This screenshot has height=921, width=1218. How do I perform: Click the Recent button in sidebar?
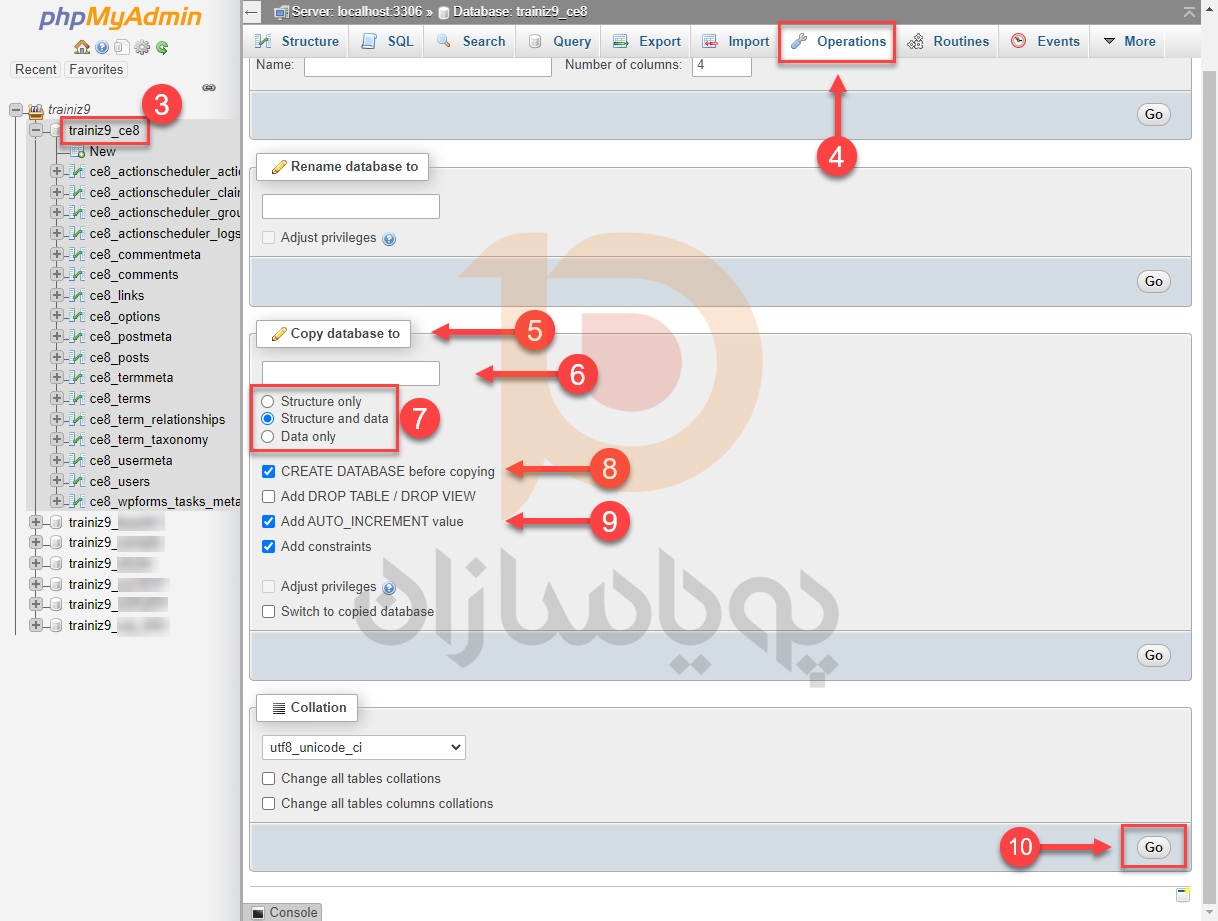pos(36,70)
